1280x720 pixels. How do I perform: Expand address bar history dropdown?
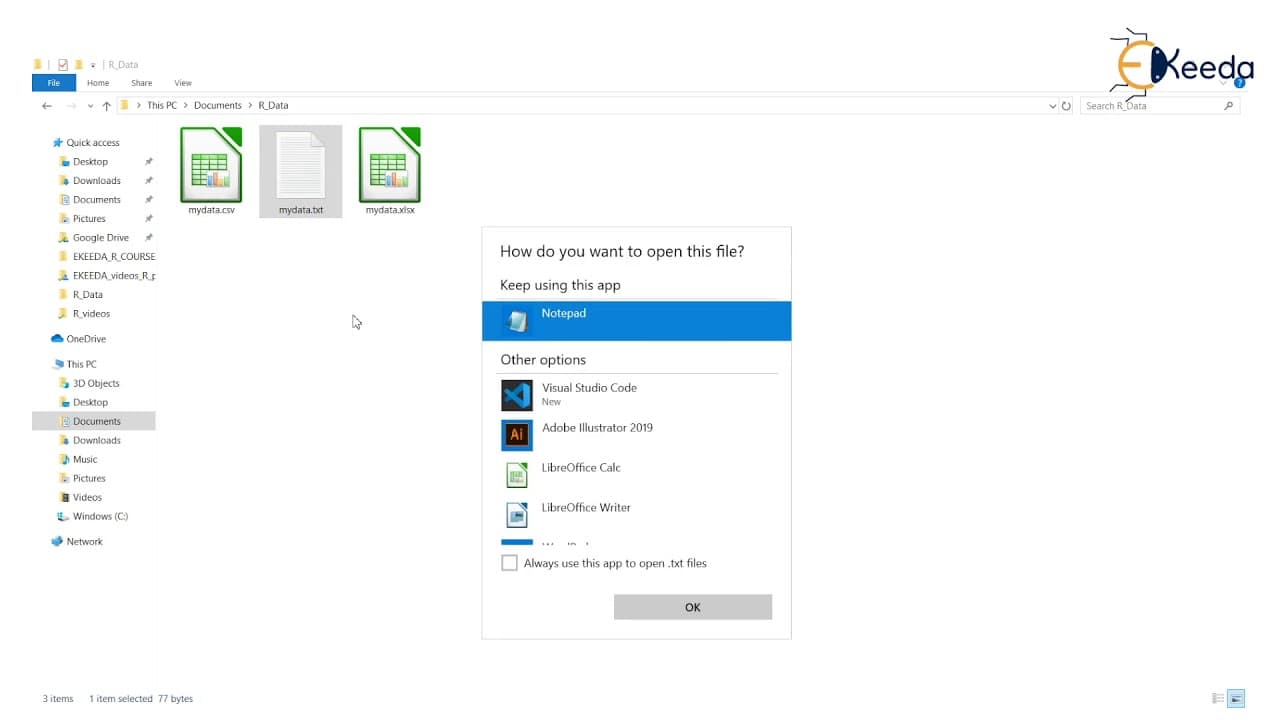click(1052, 106)
